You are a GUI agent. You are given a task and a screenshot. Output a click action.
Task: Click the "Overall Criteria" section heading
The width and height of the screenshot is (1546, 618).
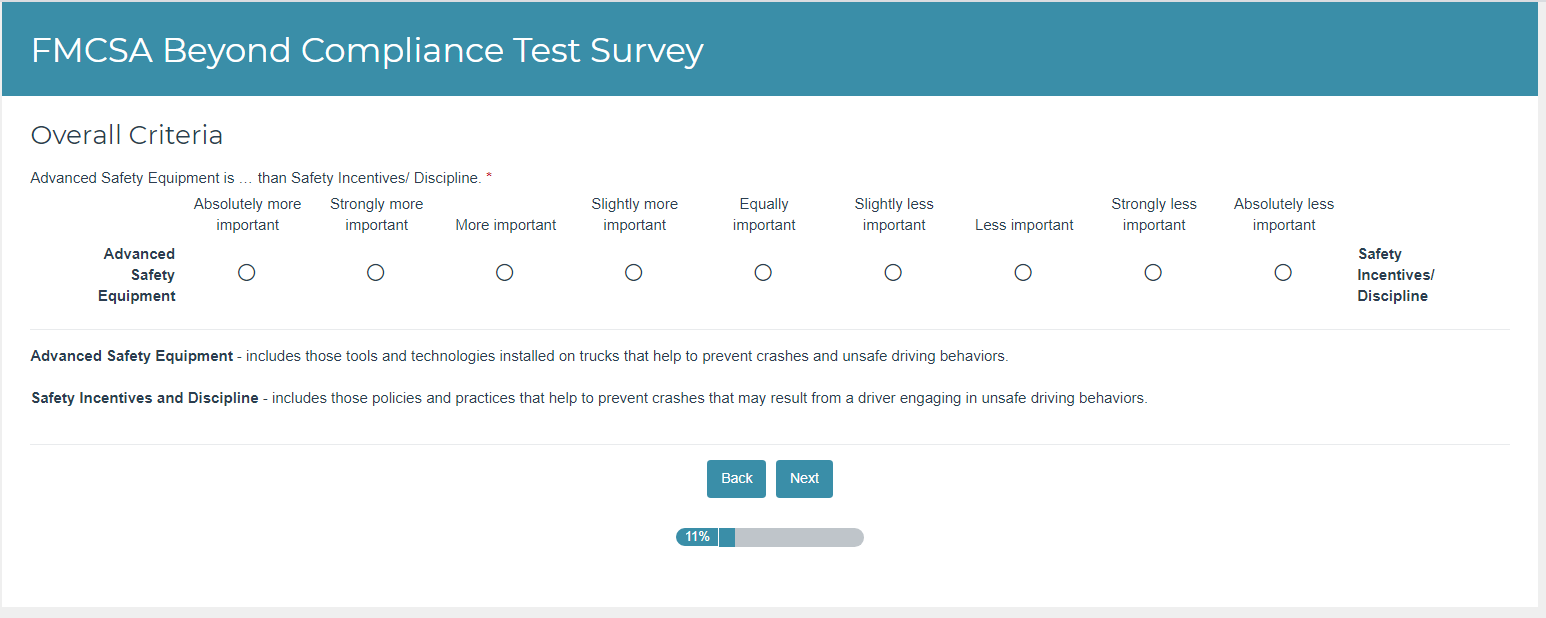click(x=127, y=135)
